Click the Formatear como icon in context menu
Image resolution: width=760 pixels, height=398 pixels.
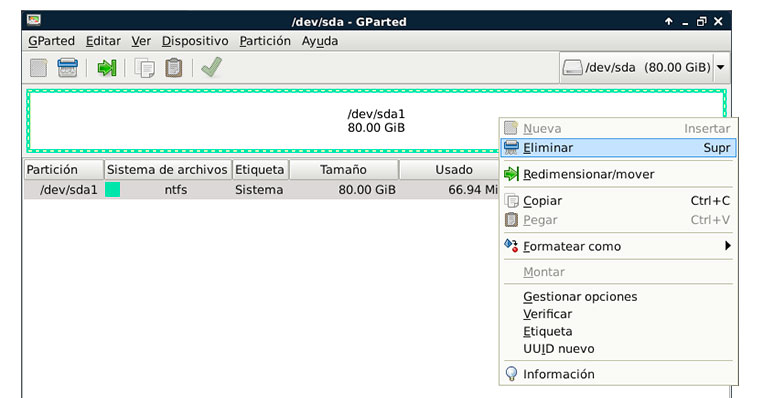tap(511, 246)
